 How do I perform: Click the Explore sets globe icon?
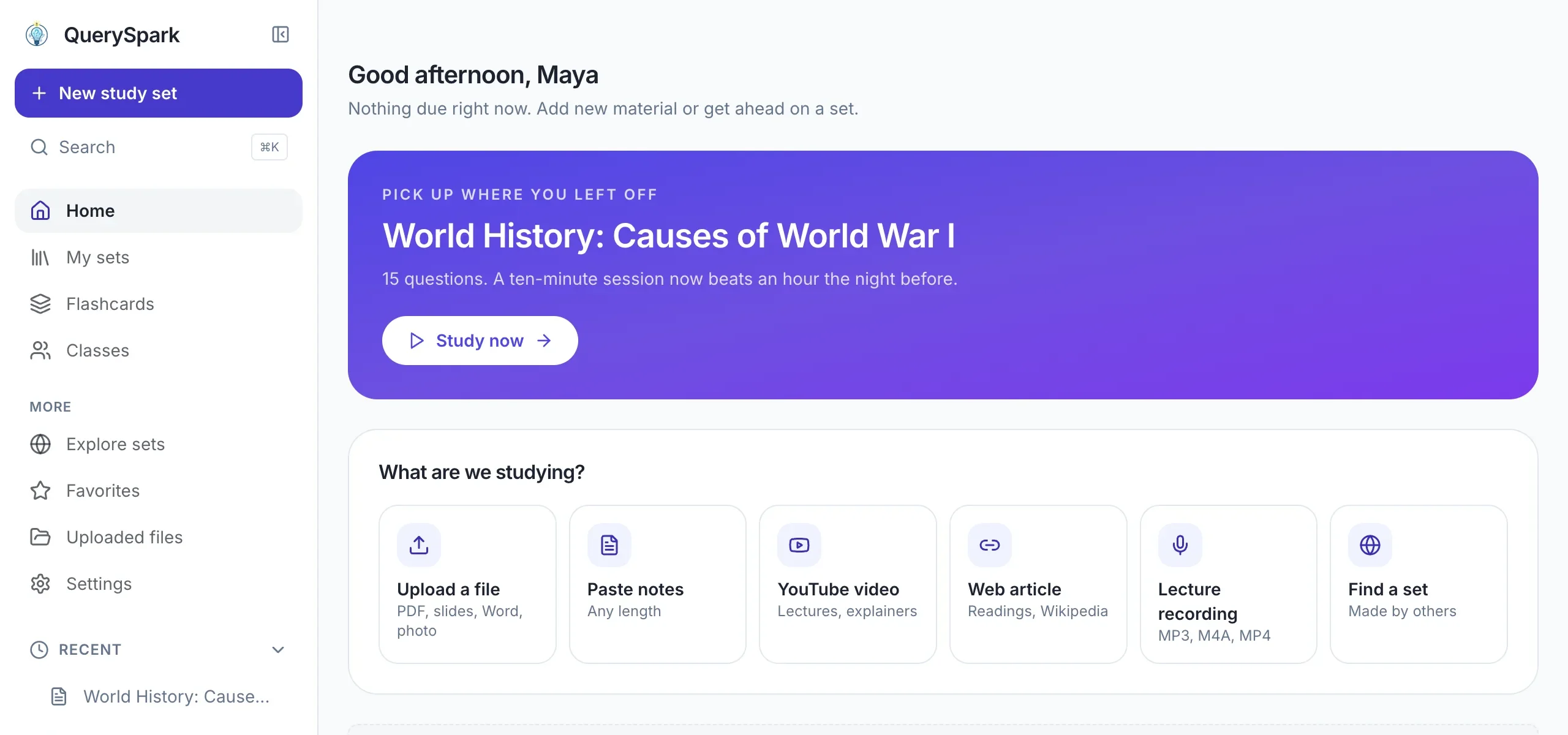tap(40, 444)
